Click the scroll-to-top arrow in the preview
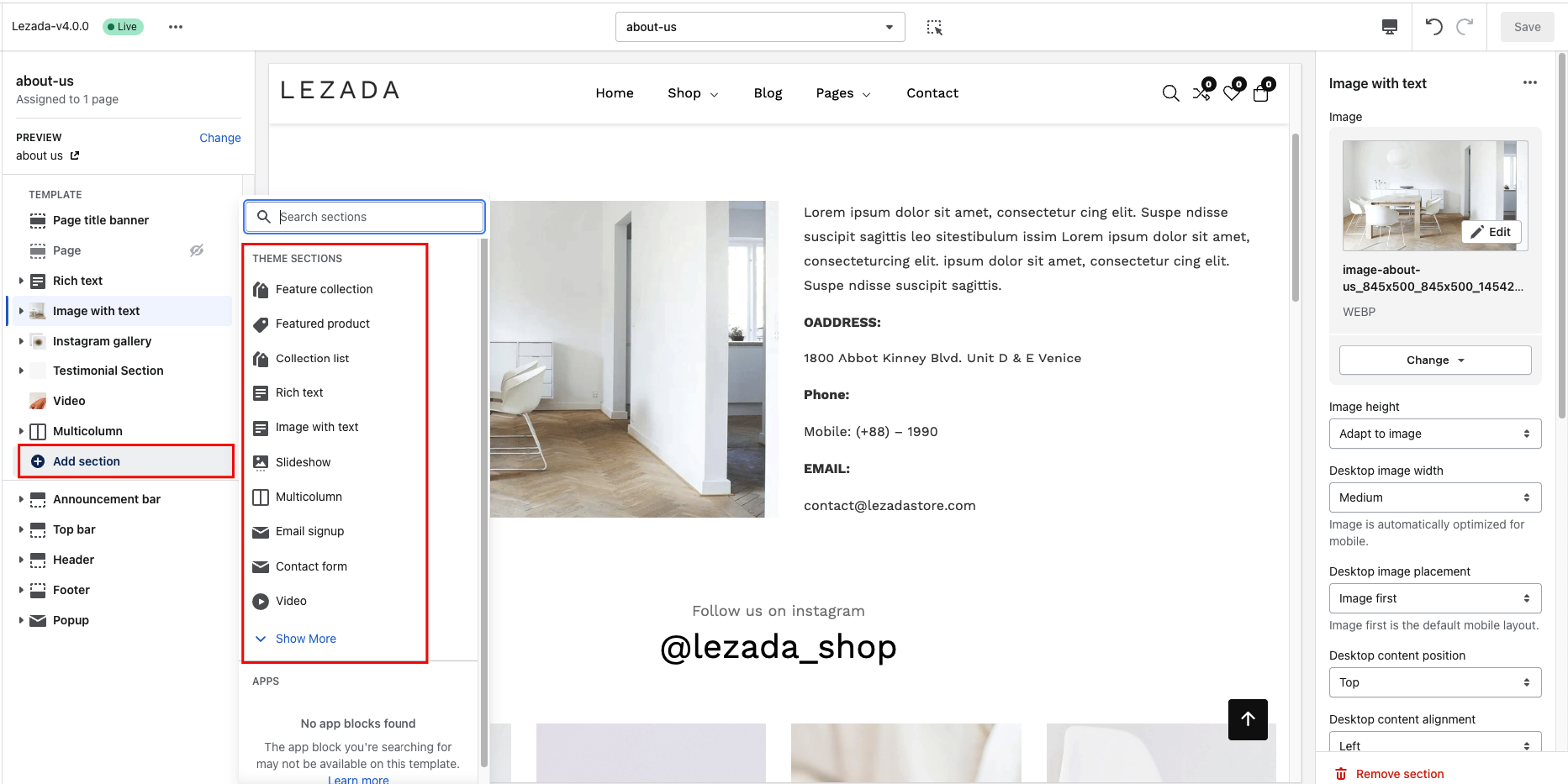Viewport: 1568px width, 784px height. (1248, 719)
